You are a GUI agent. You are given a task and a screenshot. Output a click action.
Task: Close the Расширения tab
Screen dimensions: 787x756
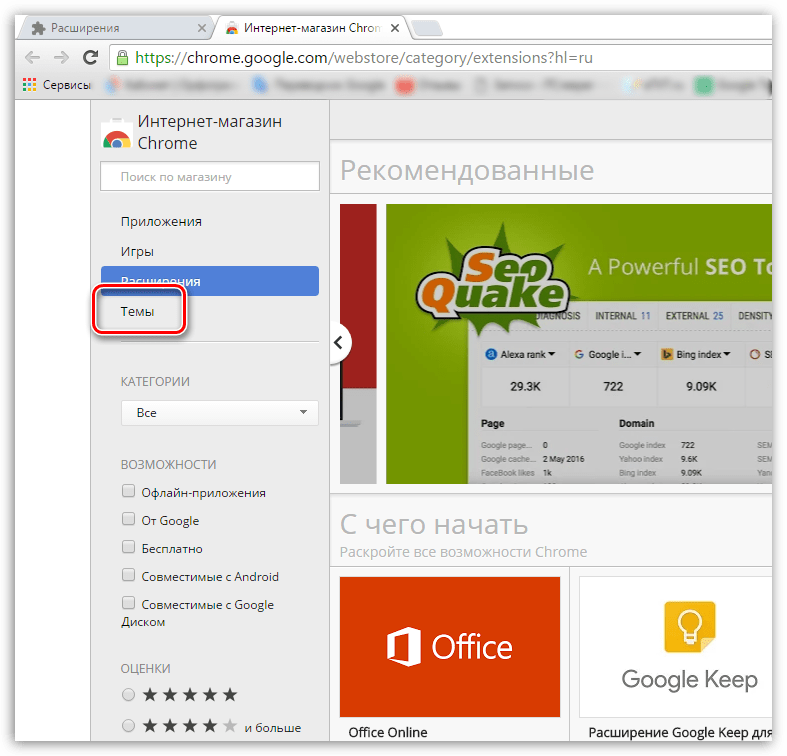pos(202,28)
